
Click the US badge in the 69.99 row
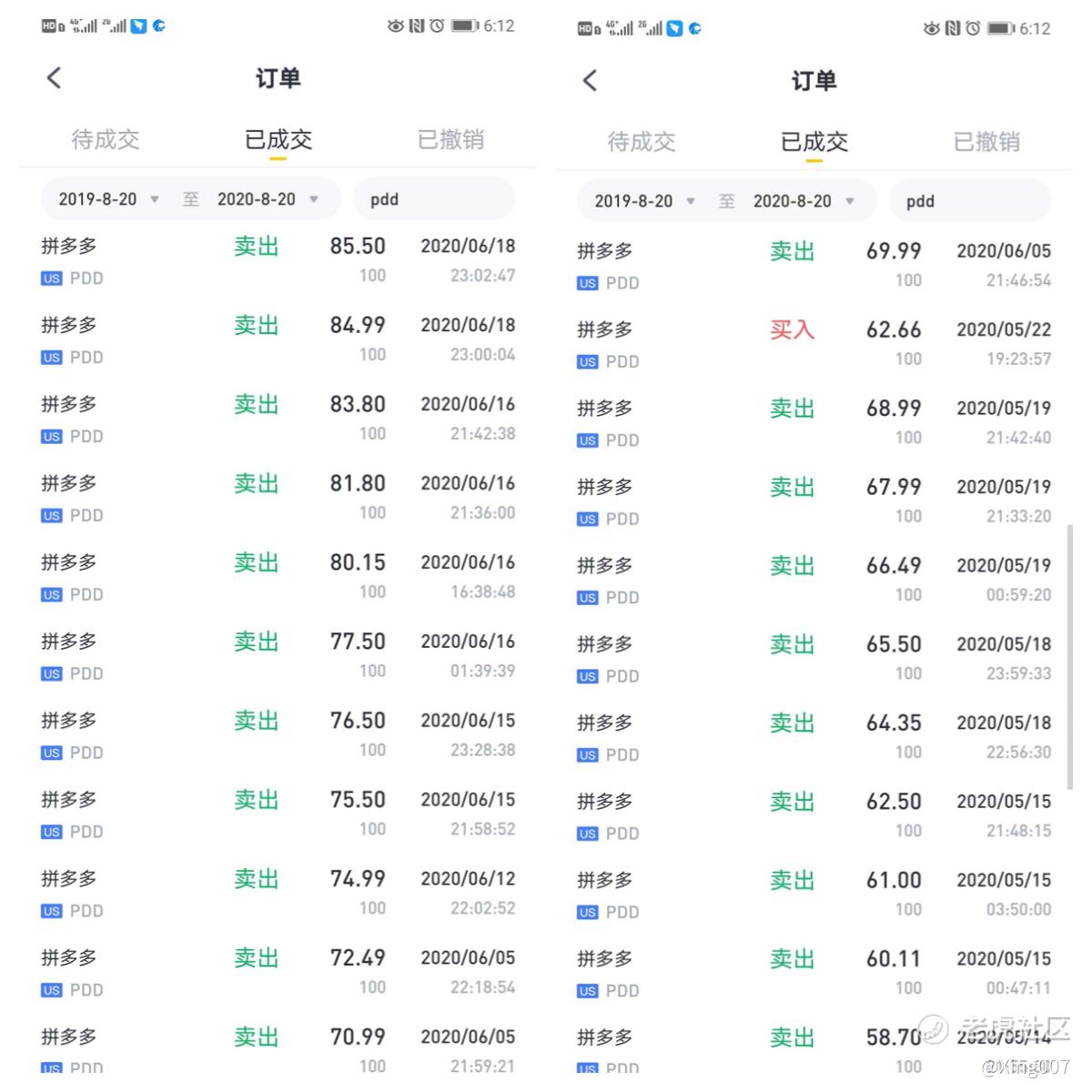pyautogui.click(x=588, y=283)
